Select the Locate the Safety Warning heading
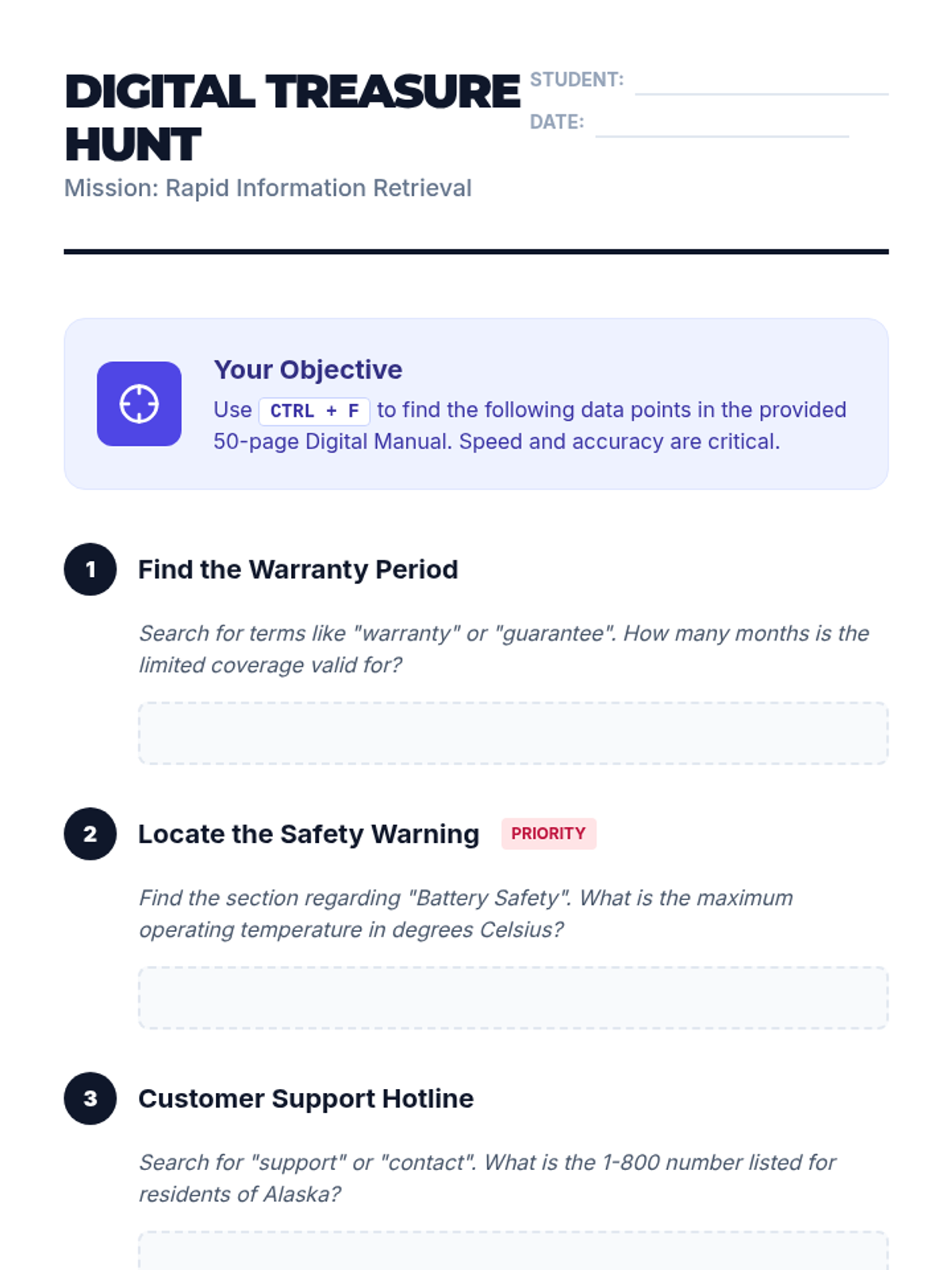 (309, 834)
